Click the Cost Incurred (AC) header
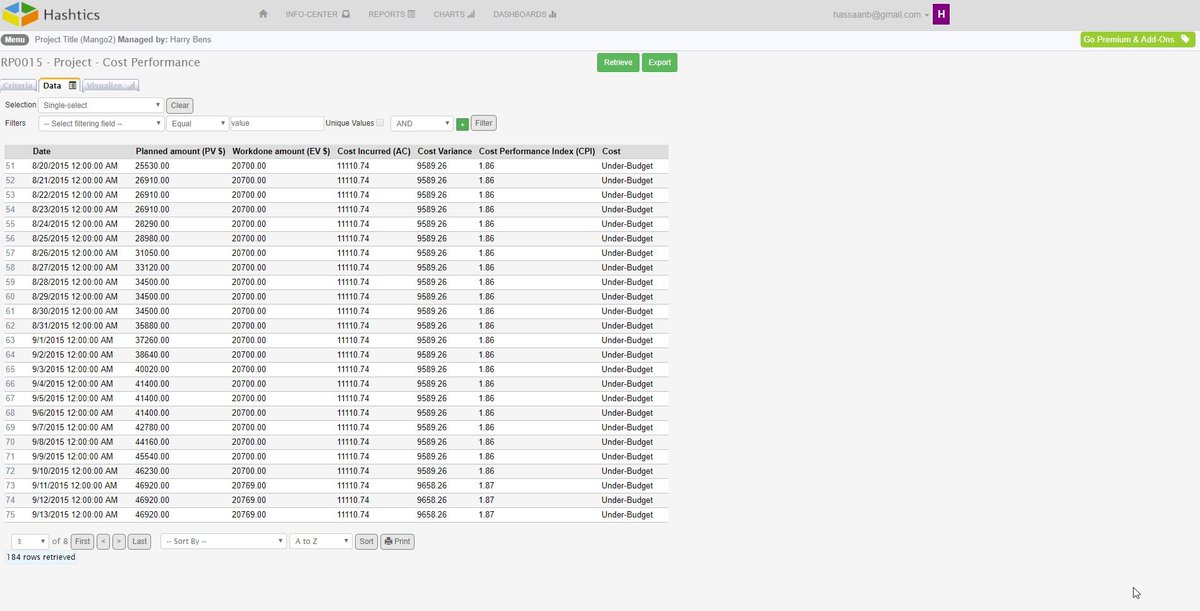The height and width of the screenshot is (611, 1200). (x=374, y=151)
